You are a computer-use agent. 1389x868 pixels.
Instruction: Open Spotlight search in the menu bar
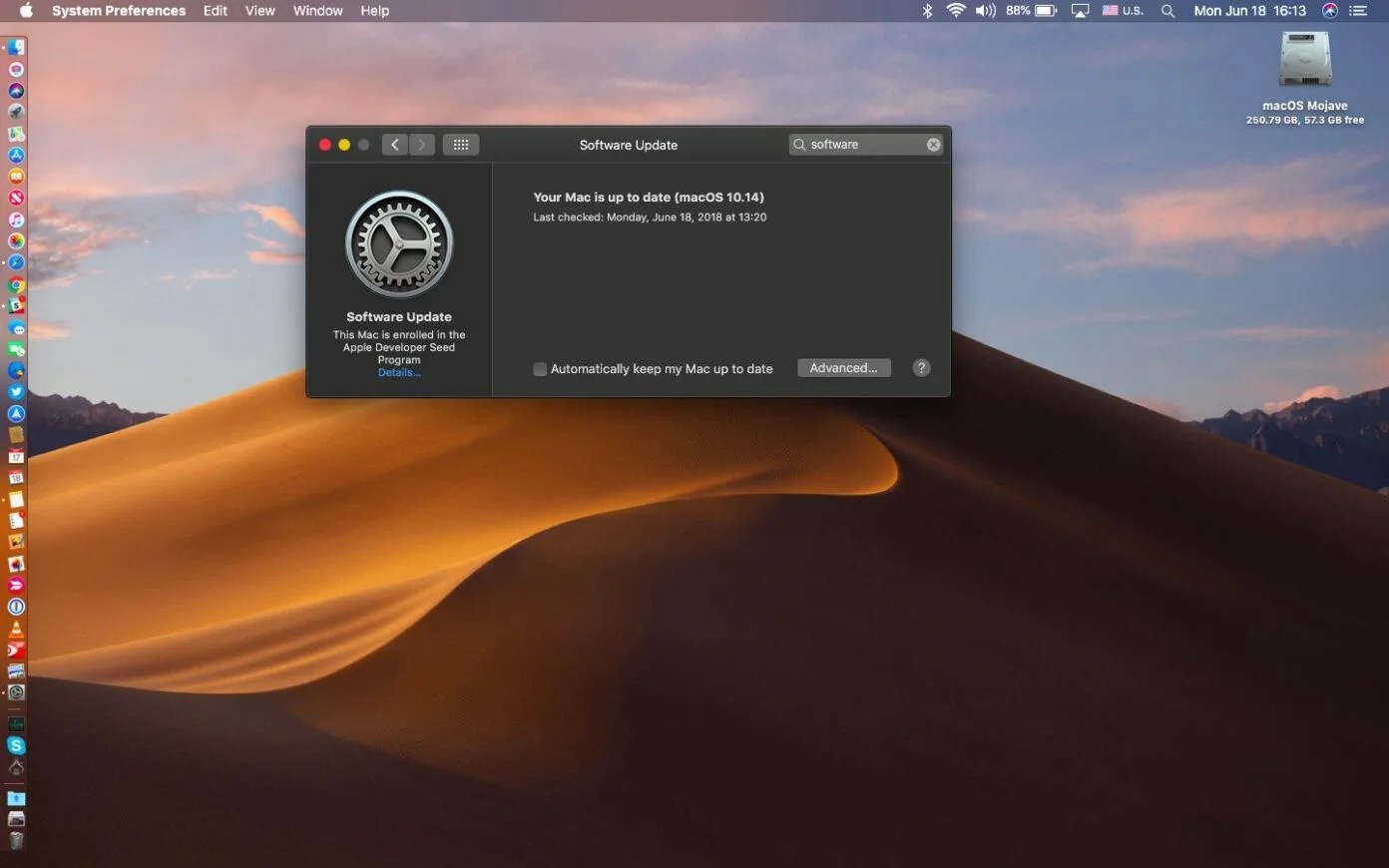(1167, 11)
